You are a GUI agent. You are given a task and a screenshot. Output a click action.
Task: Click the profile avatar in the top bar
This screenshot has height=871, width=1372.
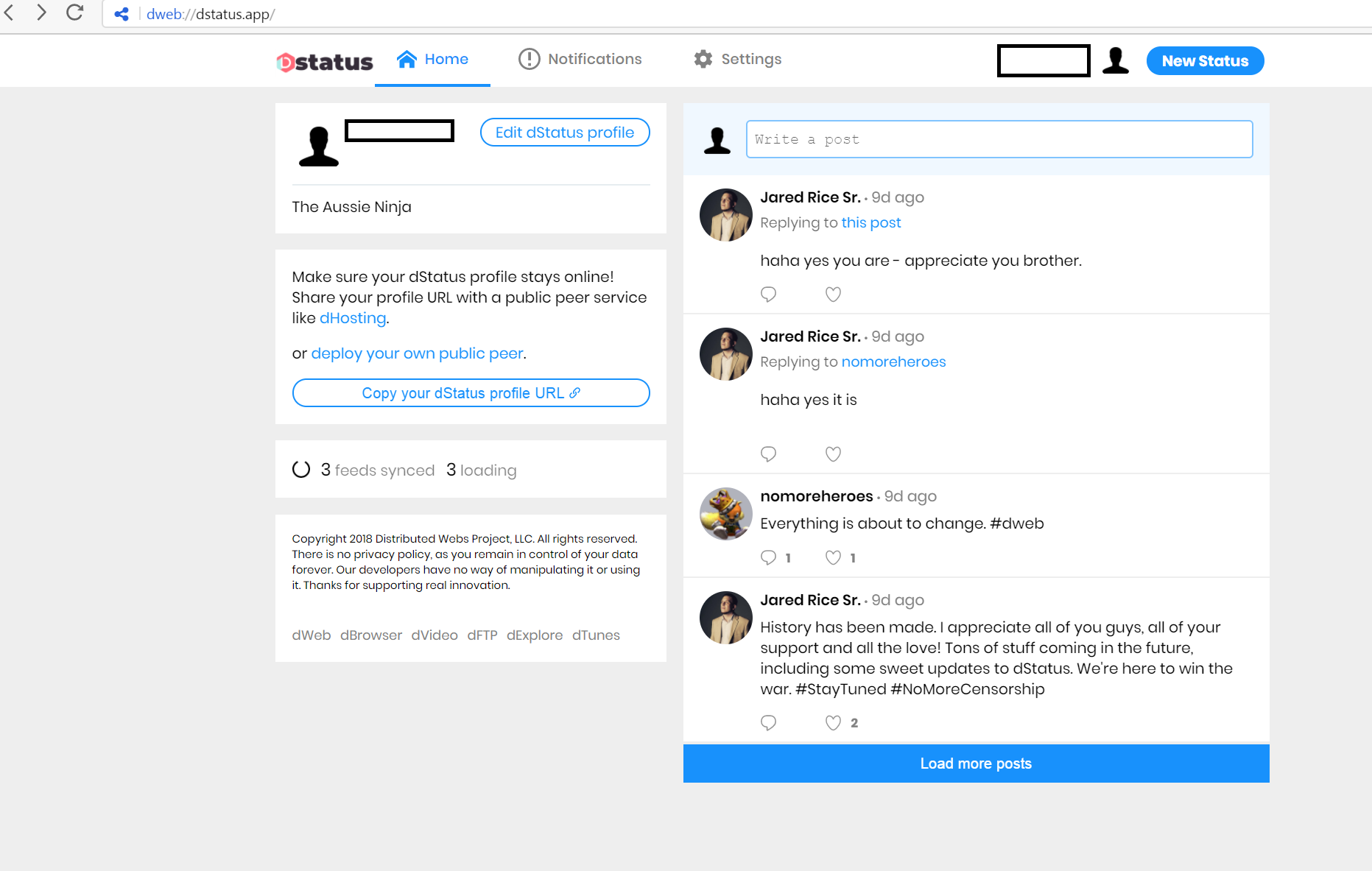click(1116, 60)
